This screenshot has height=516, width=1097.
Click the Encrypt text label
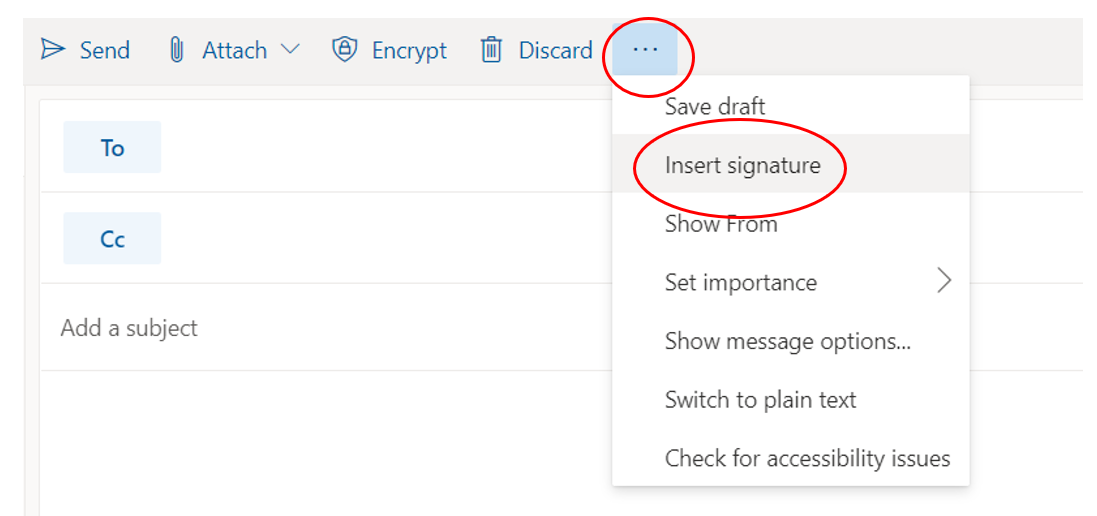(x=409, y=50)
